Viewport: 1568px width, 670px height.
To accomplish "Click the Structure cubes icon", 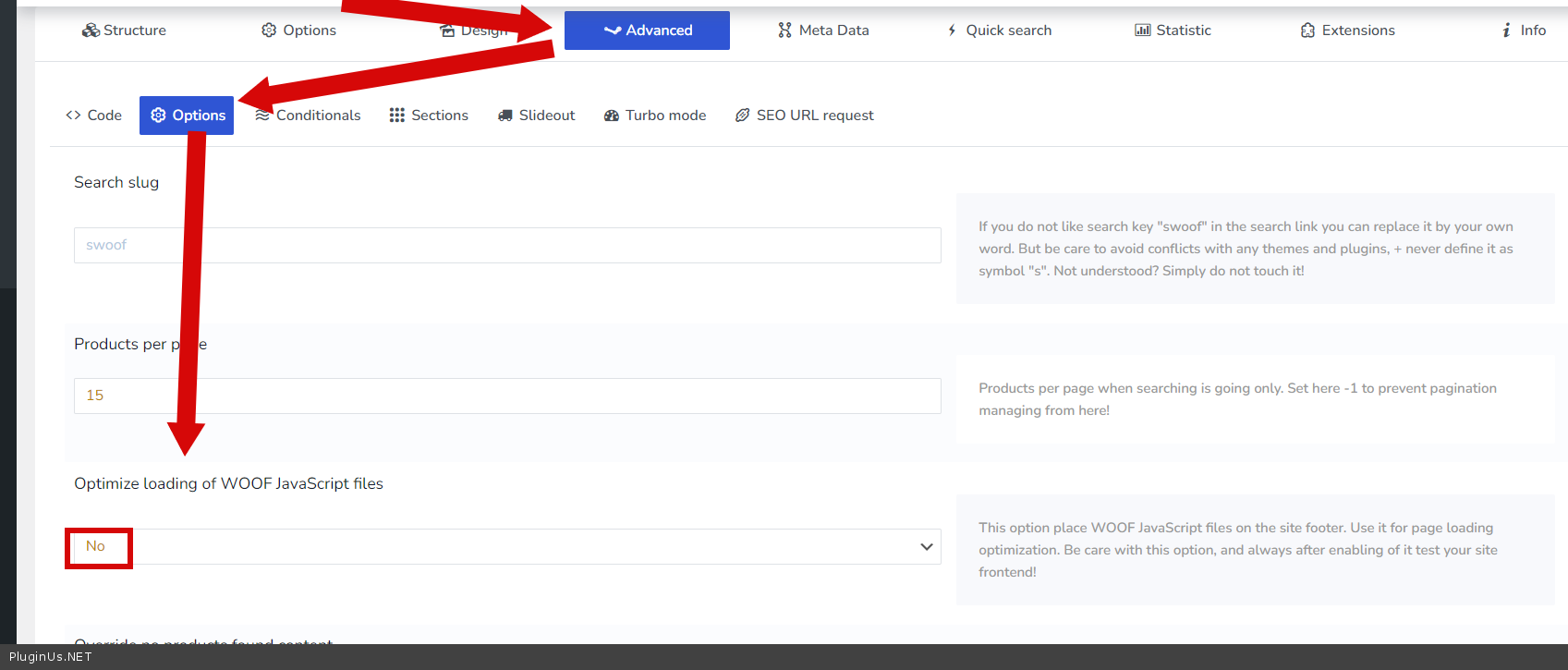I will coord(91,30).
